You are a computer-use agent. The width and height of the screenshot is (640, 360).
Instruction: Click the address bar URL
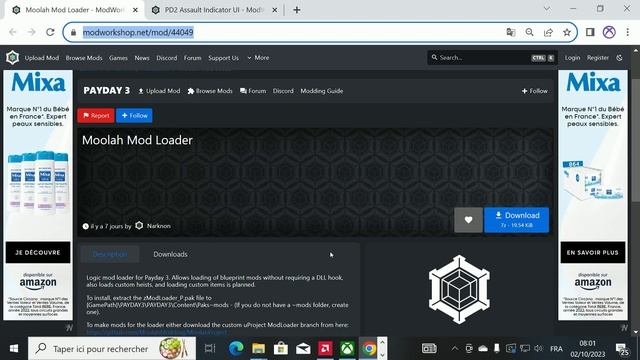138,32
